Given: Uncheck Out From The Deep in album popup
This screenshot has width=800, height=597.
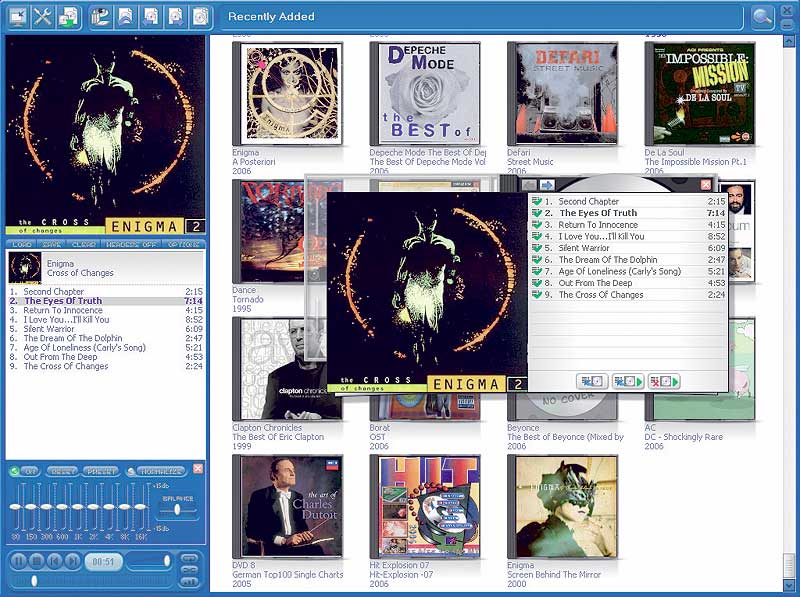Looking at the screenshot, I should pyautogui.click(x=537, y=283).
